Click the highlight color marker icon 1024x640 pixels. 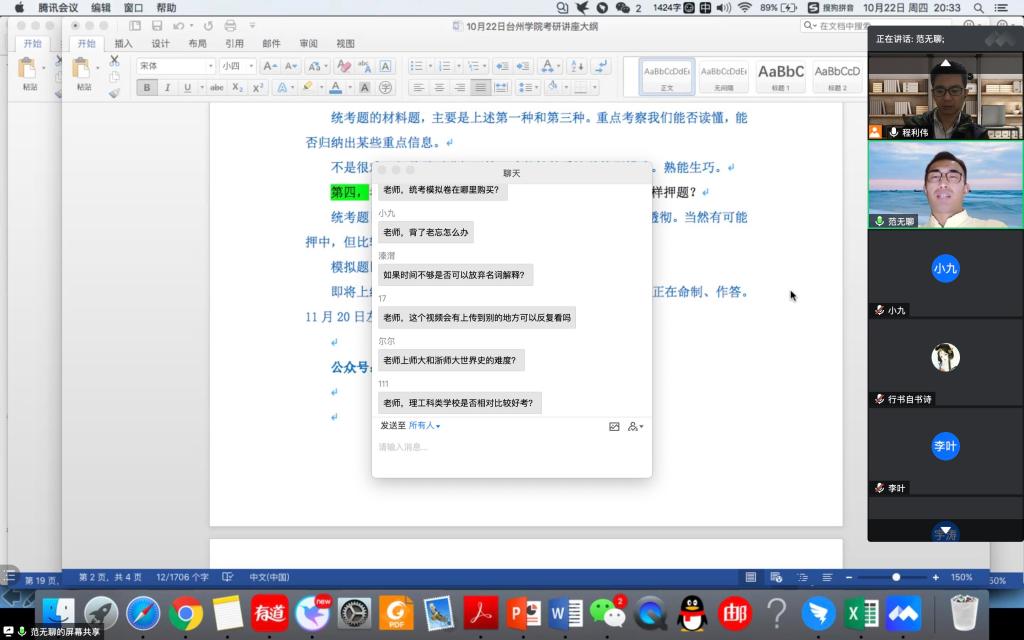tap(308, 88)
